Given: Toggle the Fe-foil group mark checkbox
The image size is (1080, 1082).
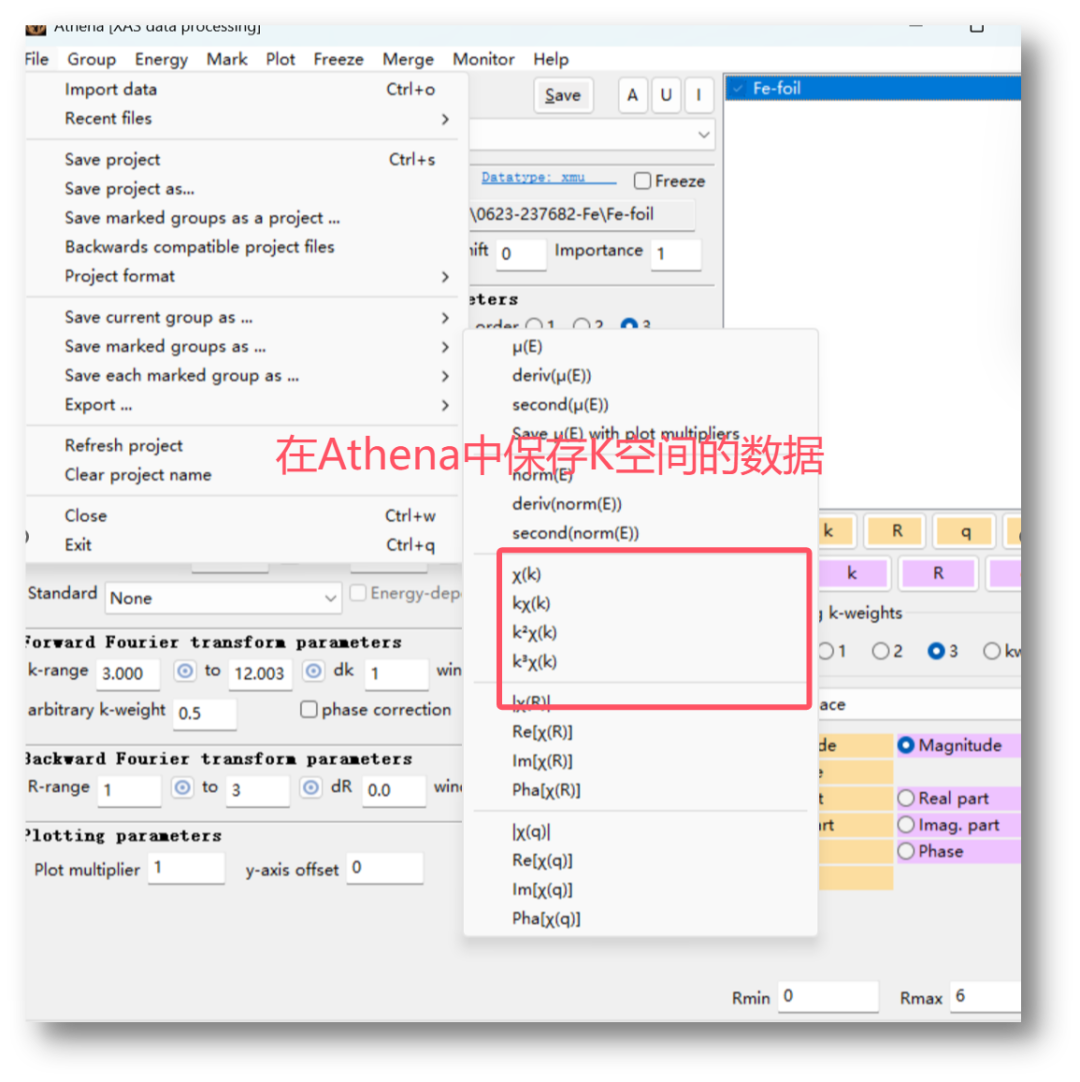Looking at the screenshot, I should pos(738,88).
